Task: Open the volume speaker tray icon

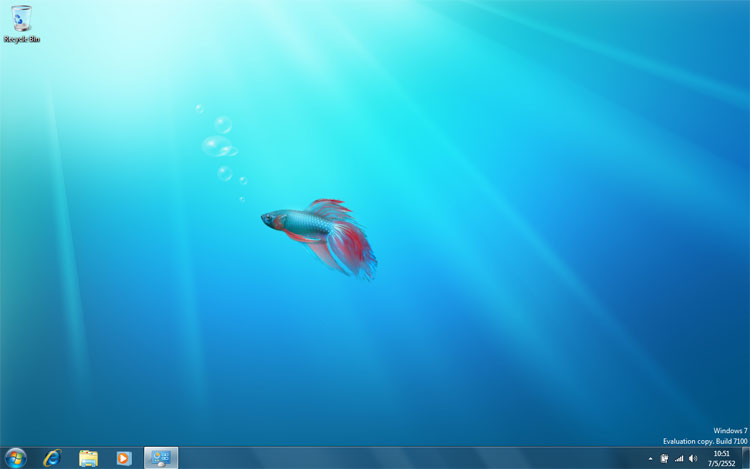Action: click(x=693, y=458)
